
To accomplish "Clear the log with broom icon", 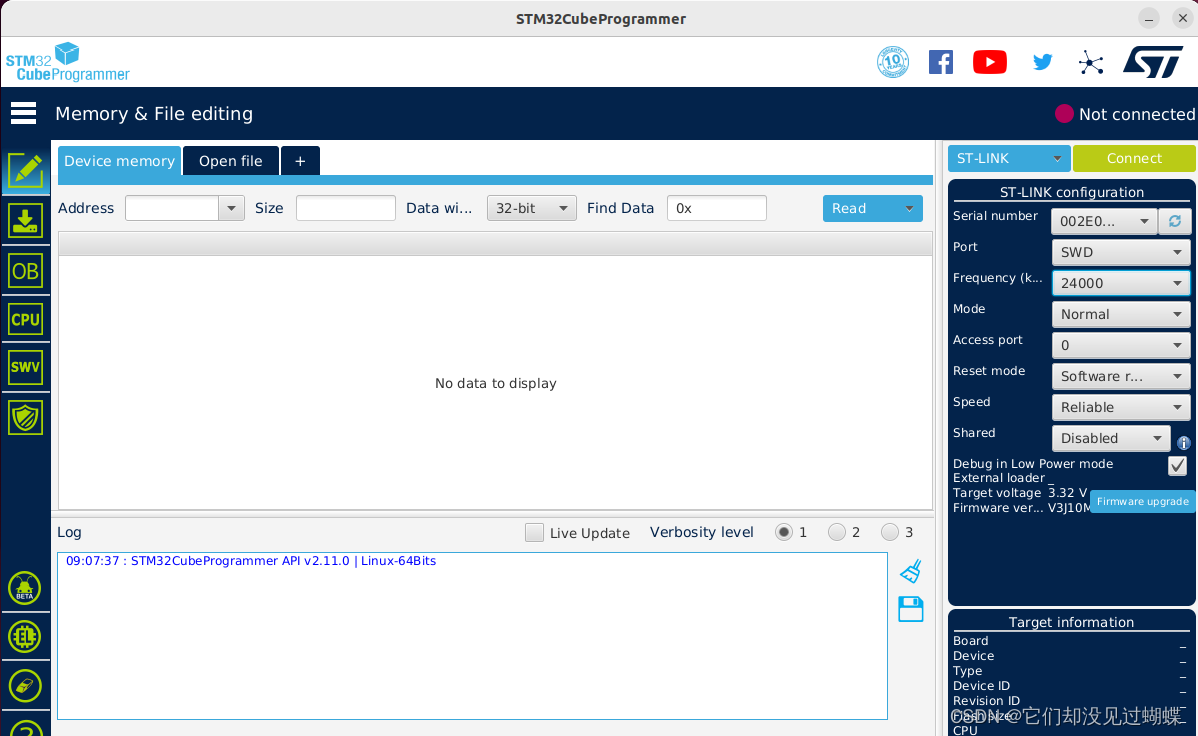I will click(911, 571).
